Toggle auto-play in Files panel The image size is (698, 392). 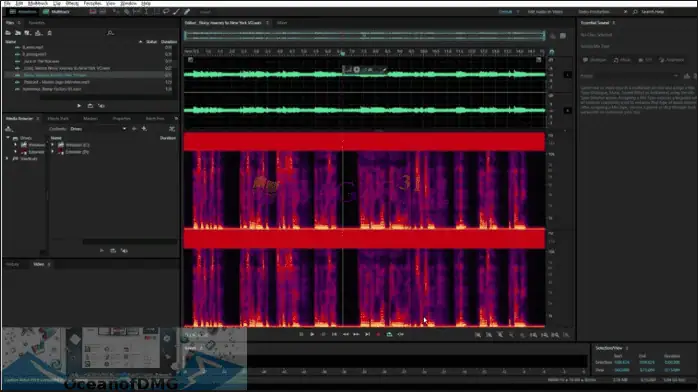click(101, 106)
